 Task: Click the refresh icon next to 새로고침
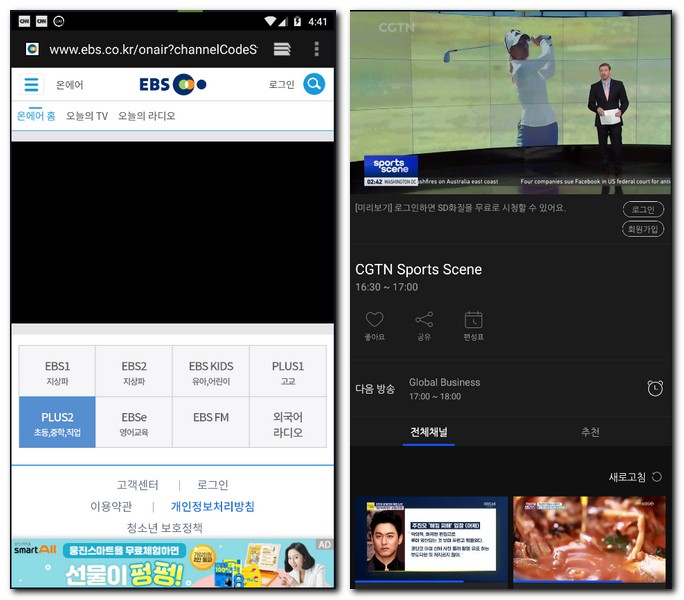pos(657,477)
